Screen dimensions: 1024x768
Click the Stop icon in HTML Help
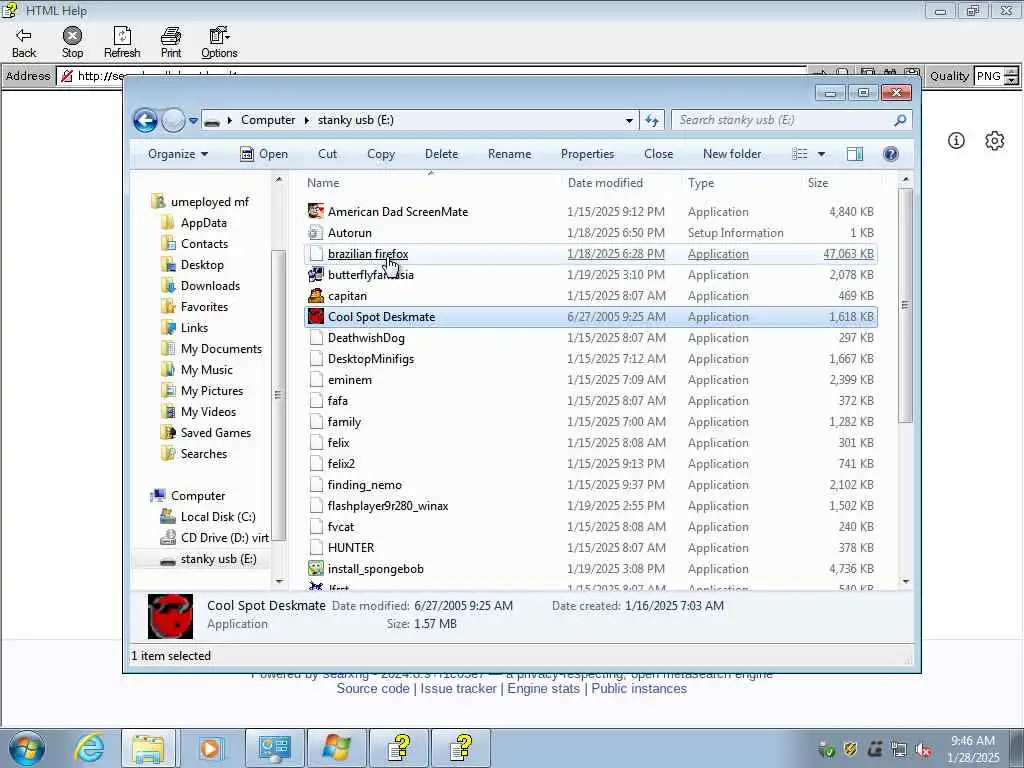click(72, 35)
